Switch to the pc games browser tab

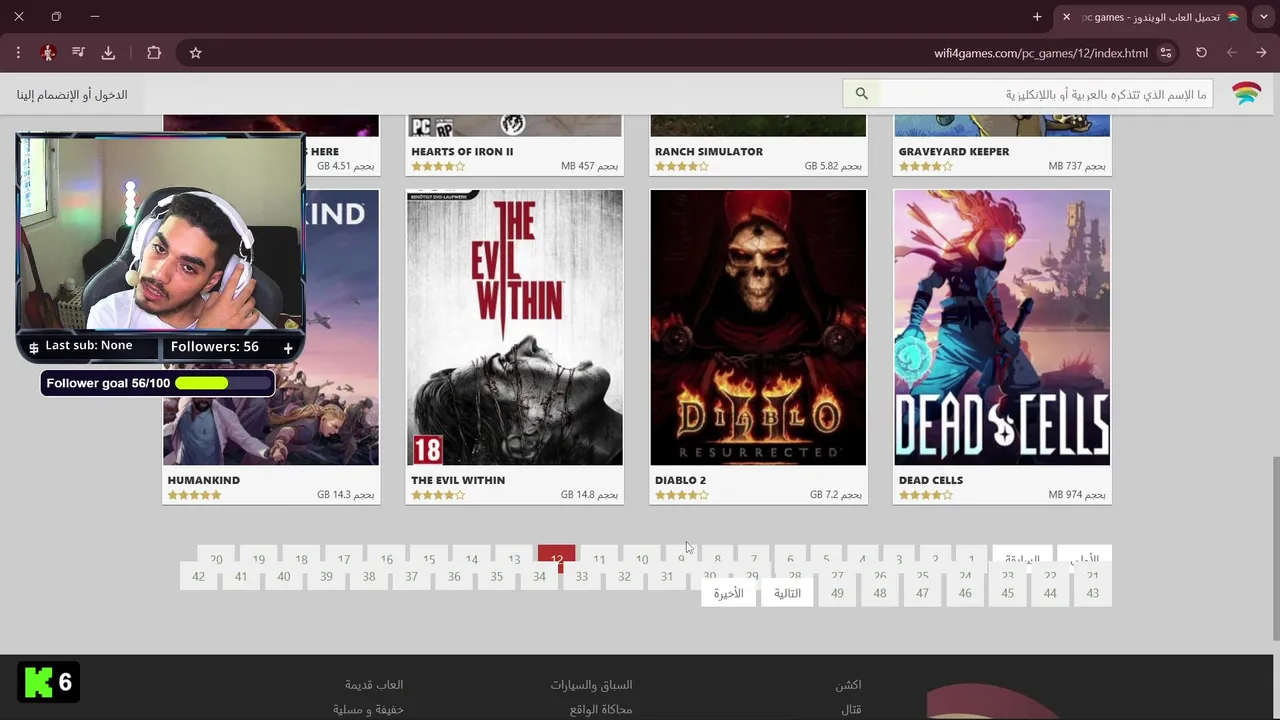(x=1153, y=17)
